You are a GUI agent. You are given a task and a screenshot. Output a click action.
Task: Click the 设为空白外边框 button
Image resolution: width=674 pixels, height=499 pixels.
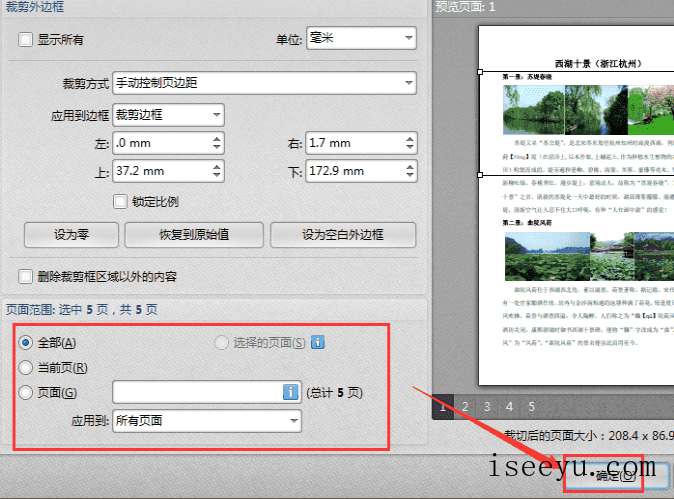pos(343,235)
